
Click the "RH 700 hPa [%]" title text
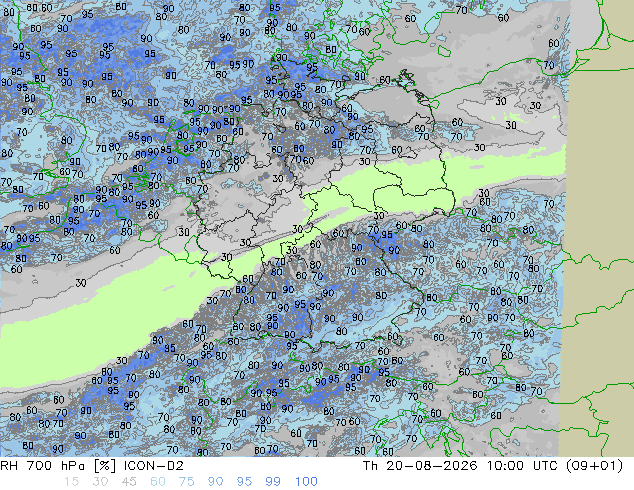pos(59,466)
